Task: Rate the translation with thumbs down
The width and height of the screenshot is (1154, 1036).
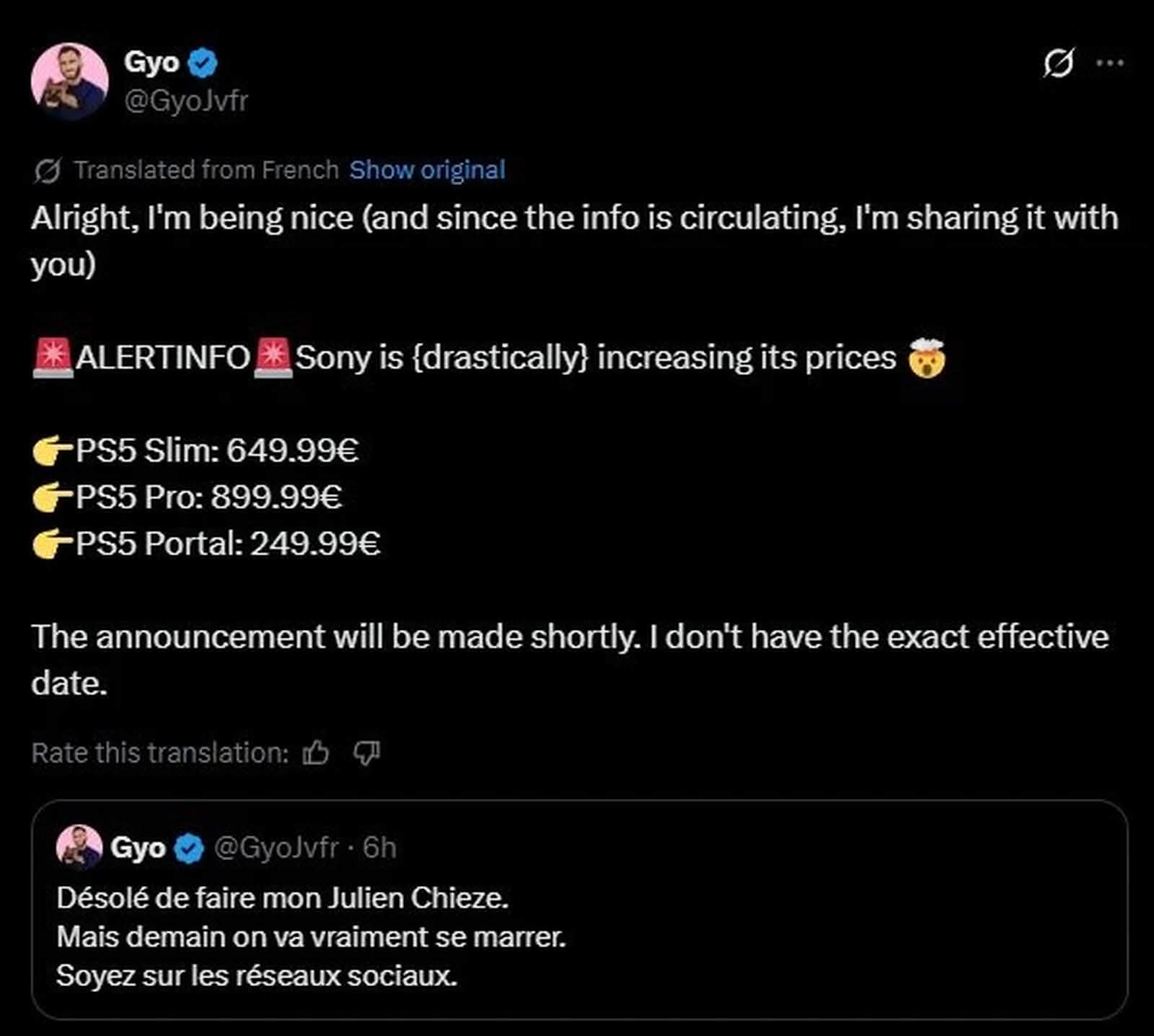Action: (366, 753)
